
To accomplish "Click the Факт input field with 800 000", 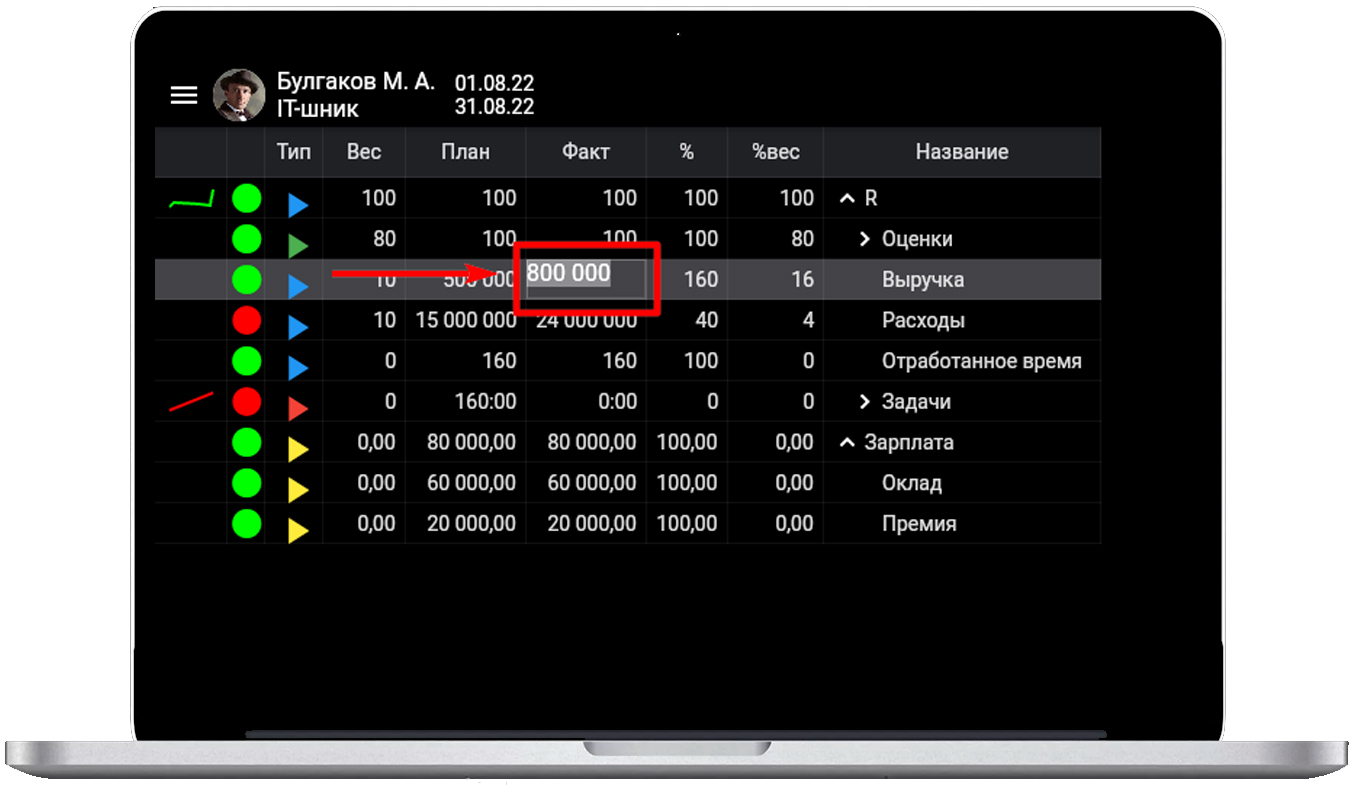I will tap(585, 275).
